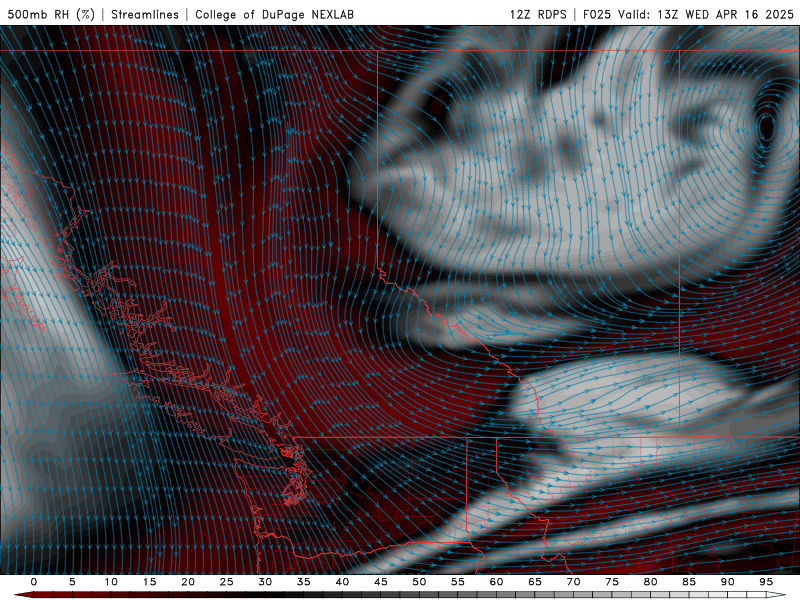Click the "50" label on the color scale
The width and height of the screenshot is (800, 600).
pyautogui.click(x=419, y=582)
